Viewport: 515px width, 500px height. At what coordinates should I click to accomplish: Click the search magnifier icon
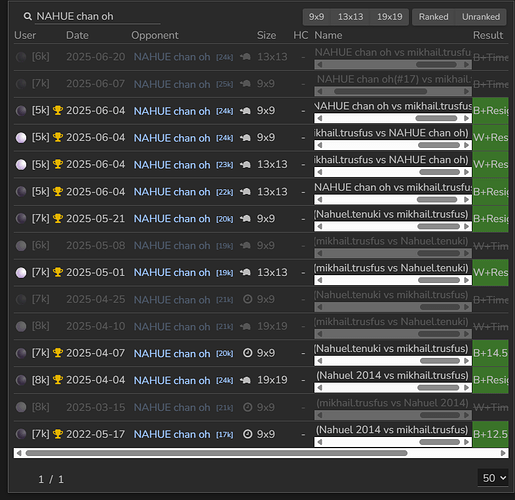pos(27,16)
